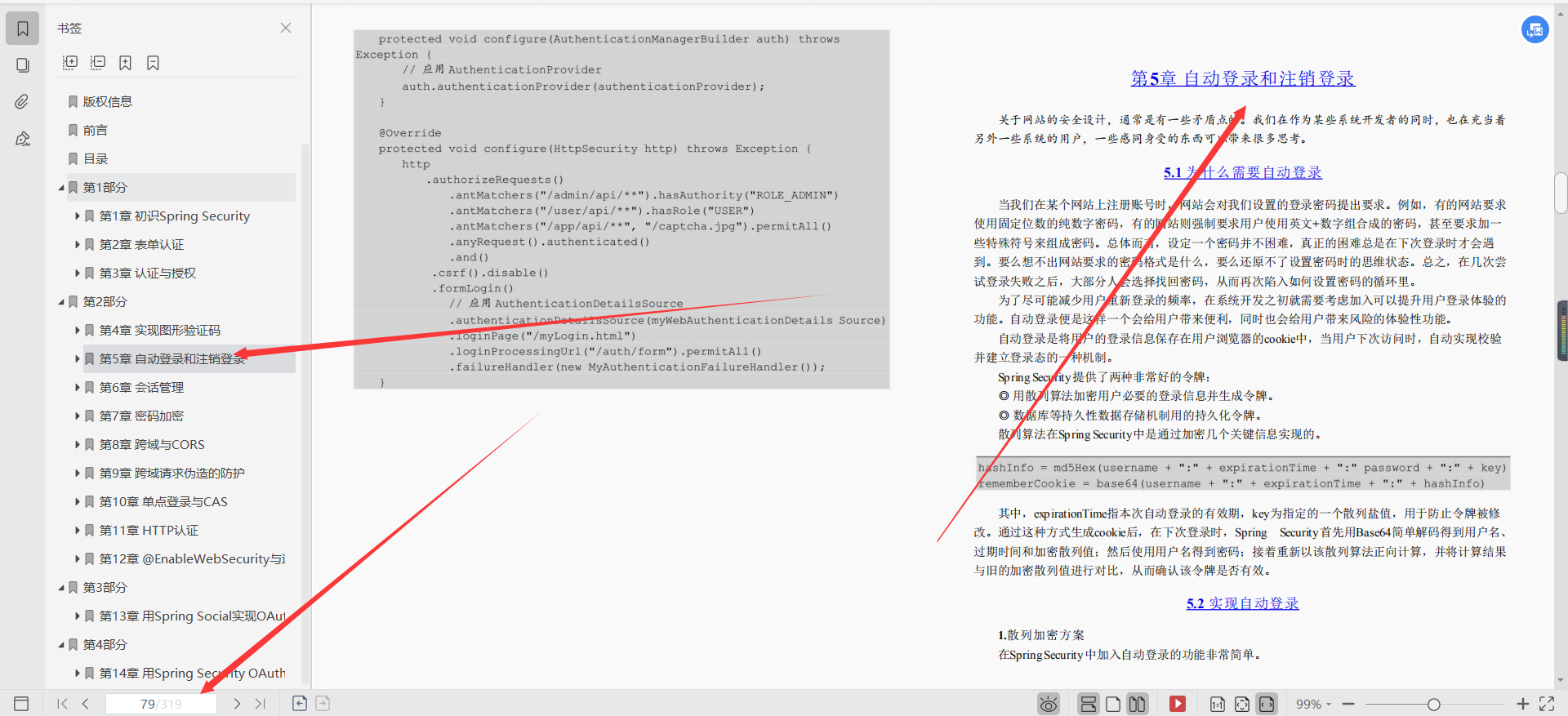Enter fullscreen mode
The image size is (1568, 716).
[x=1547, y=704]
